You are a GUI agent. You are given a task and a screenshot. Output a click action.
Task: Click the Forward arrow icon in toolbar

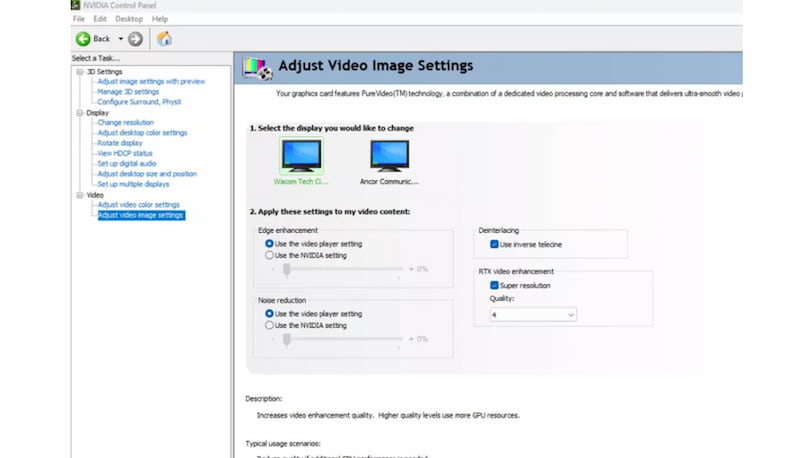point(135,39)
